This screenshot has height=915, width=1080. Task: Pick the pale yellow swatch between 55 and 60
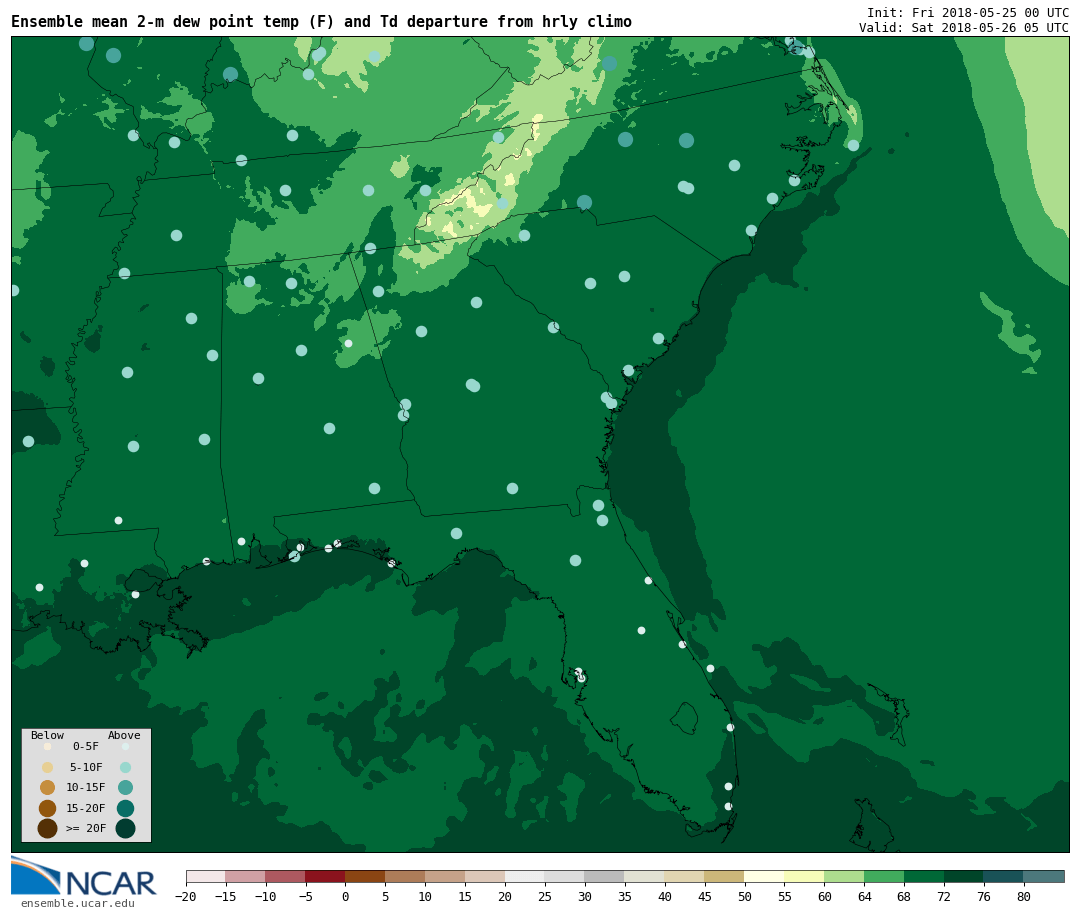804,877
